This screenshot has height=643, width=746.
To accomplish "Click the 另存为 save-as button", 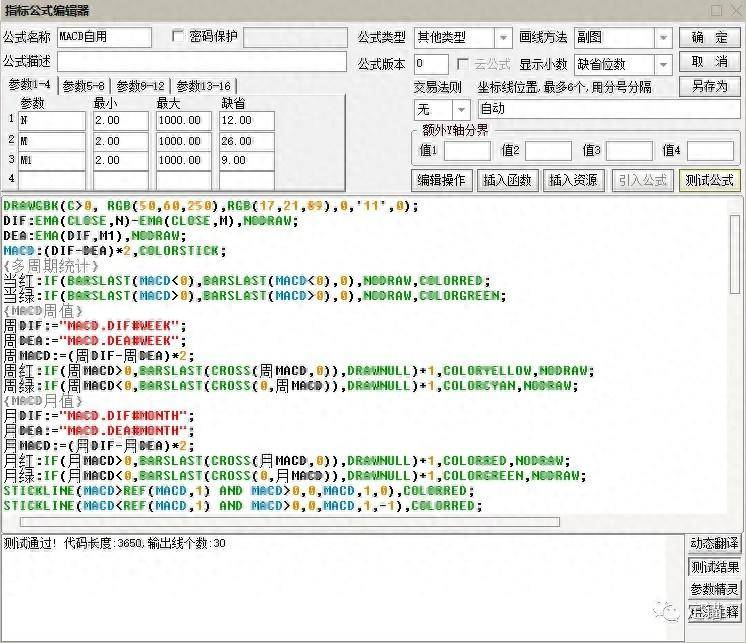I will point(709,87).
